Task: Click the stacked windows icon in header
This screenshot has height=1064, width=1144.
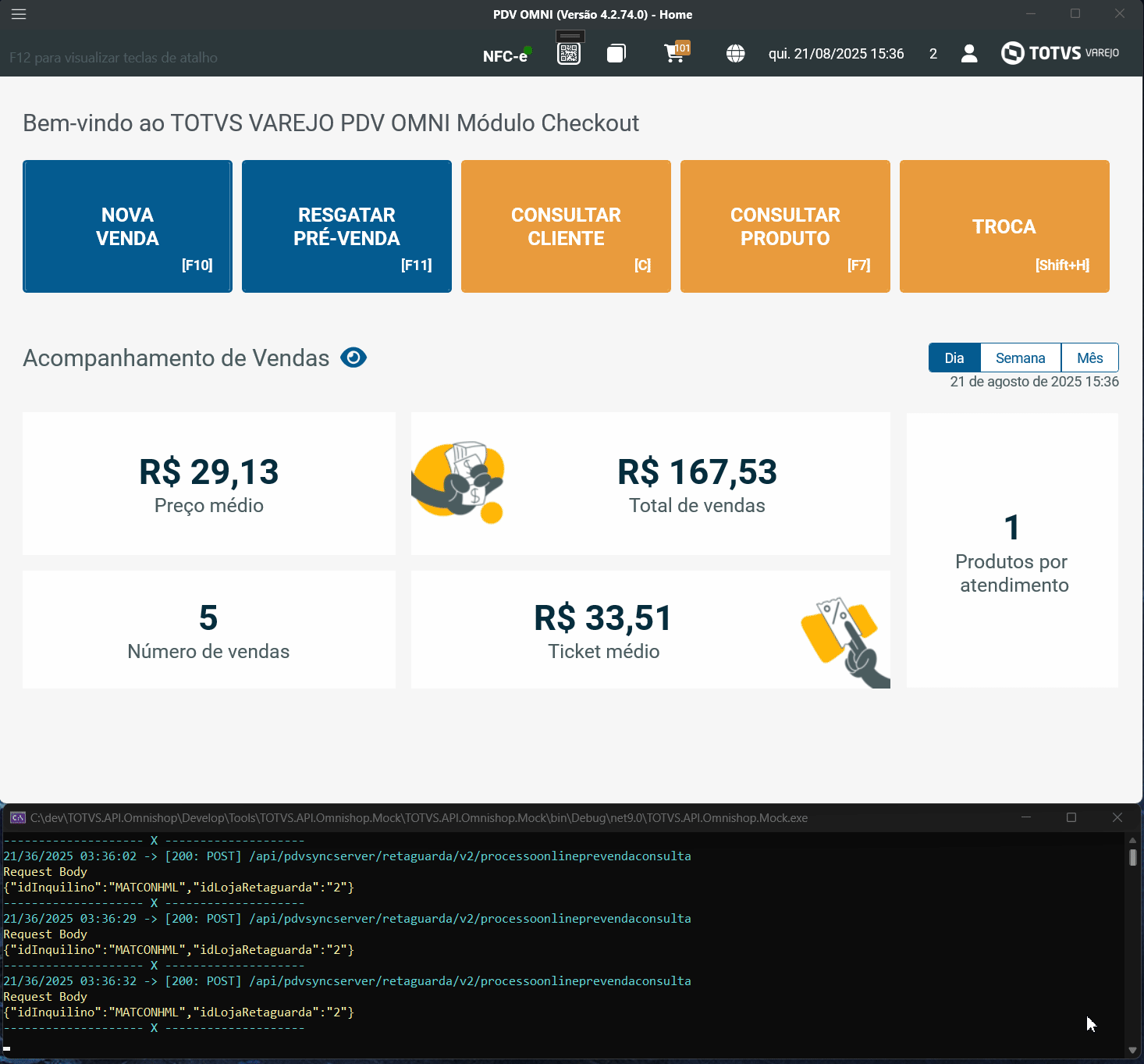Action: click(616, 53)
